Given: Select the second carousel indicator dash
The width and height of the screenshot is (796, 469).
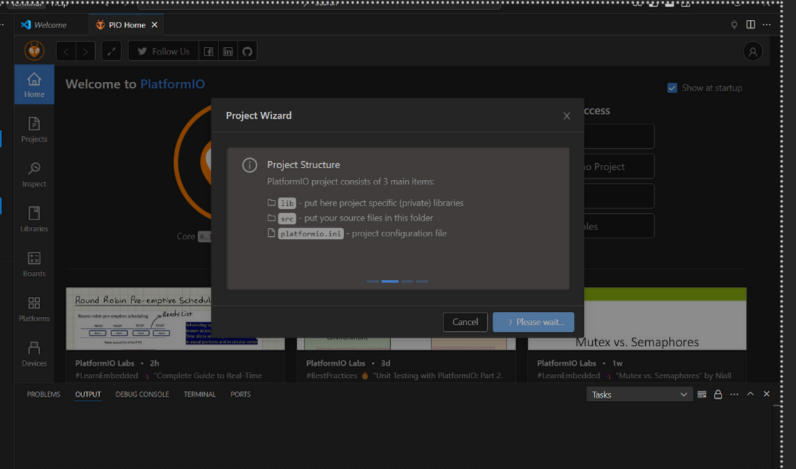Looking at the screenshot, I should coord(390,281).
